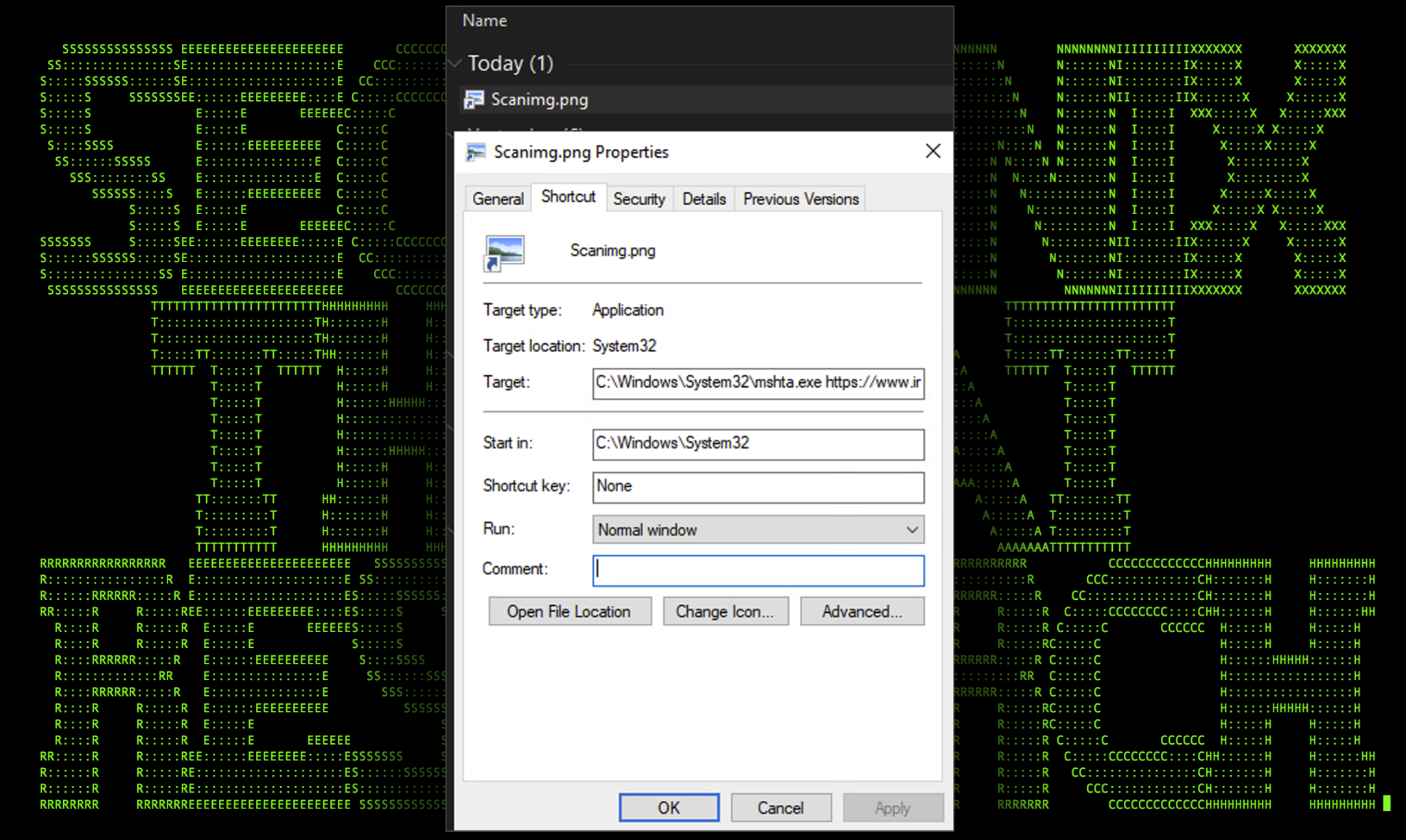Open the Previous Versions tab
1406x840 pixels.
coord(800,199)
